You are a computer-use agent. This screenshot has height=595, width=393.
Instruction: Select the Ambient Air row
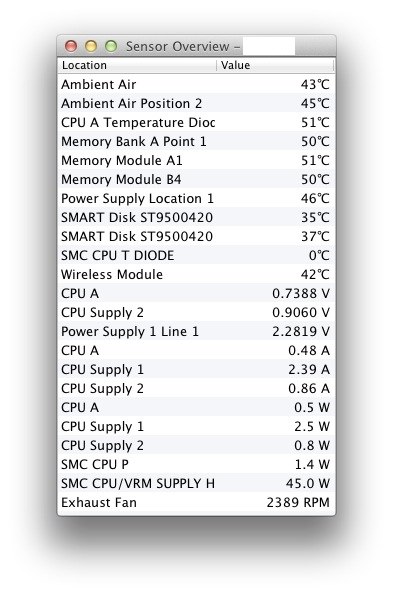pos(196,84)
